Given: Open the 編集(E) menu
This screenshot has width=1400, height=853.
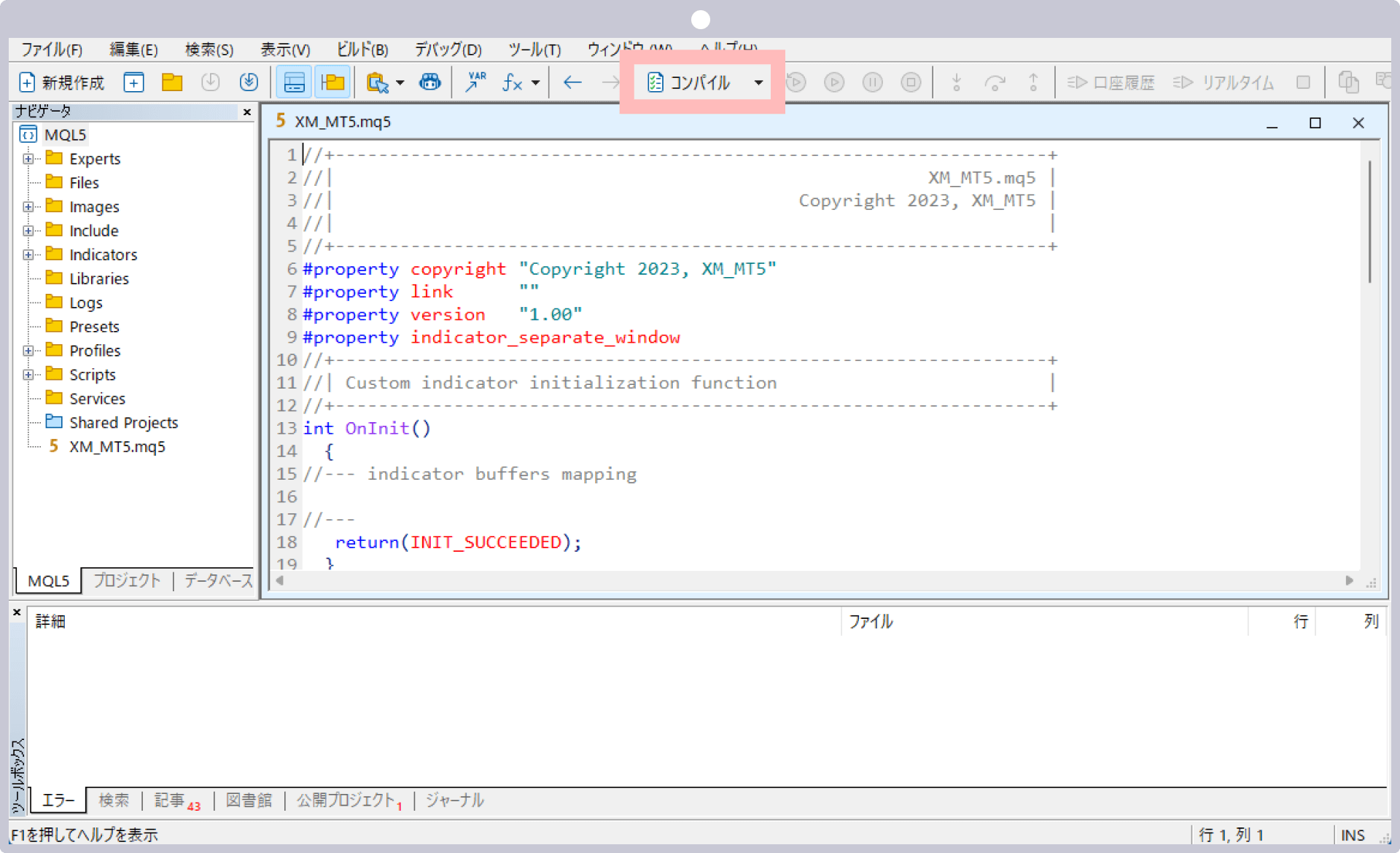Looking at the screenshot, I should click(133, 50).
